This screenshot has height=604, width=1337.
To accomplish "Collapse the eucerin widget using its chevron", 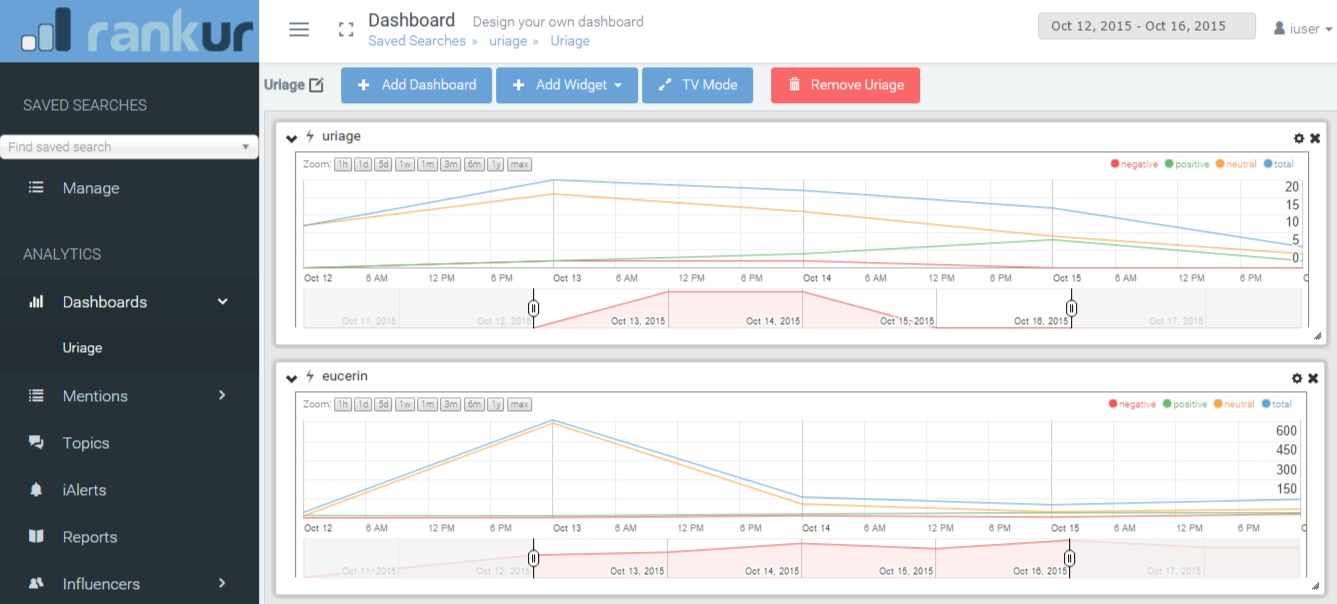I will [x=292, y=378].
